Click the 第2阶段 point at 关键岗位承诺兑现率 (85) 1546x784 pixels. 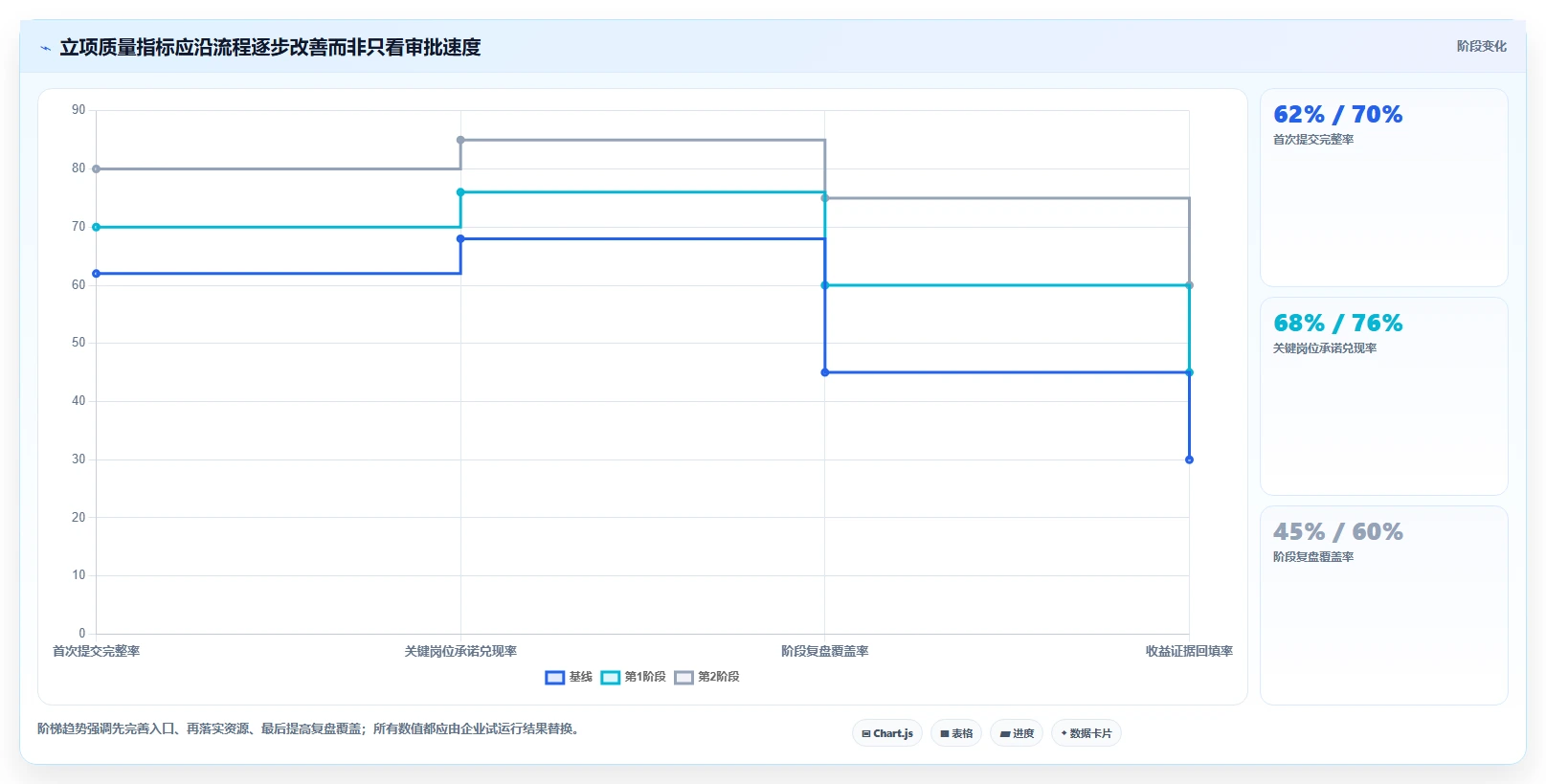pos(460,140)
